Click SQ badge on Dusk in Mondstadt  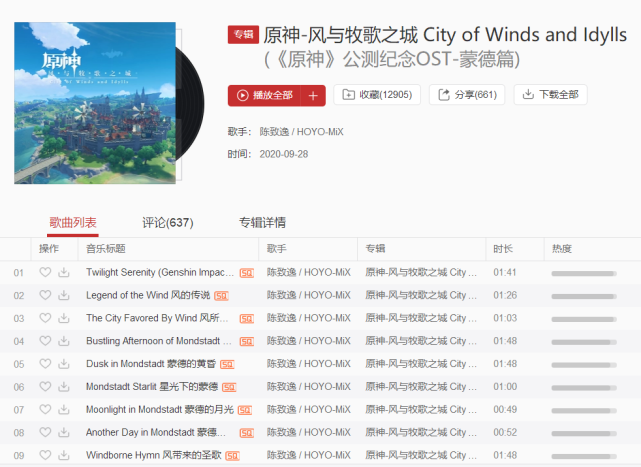227,365
